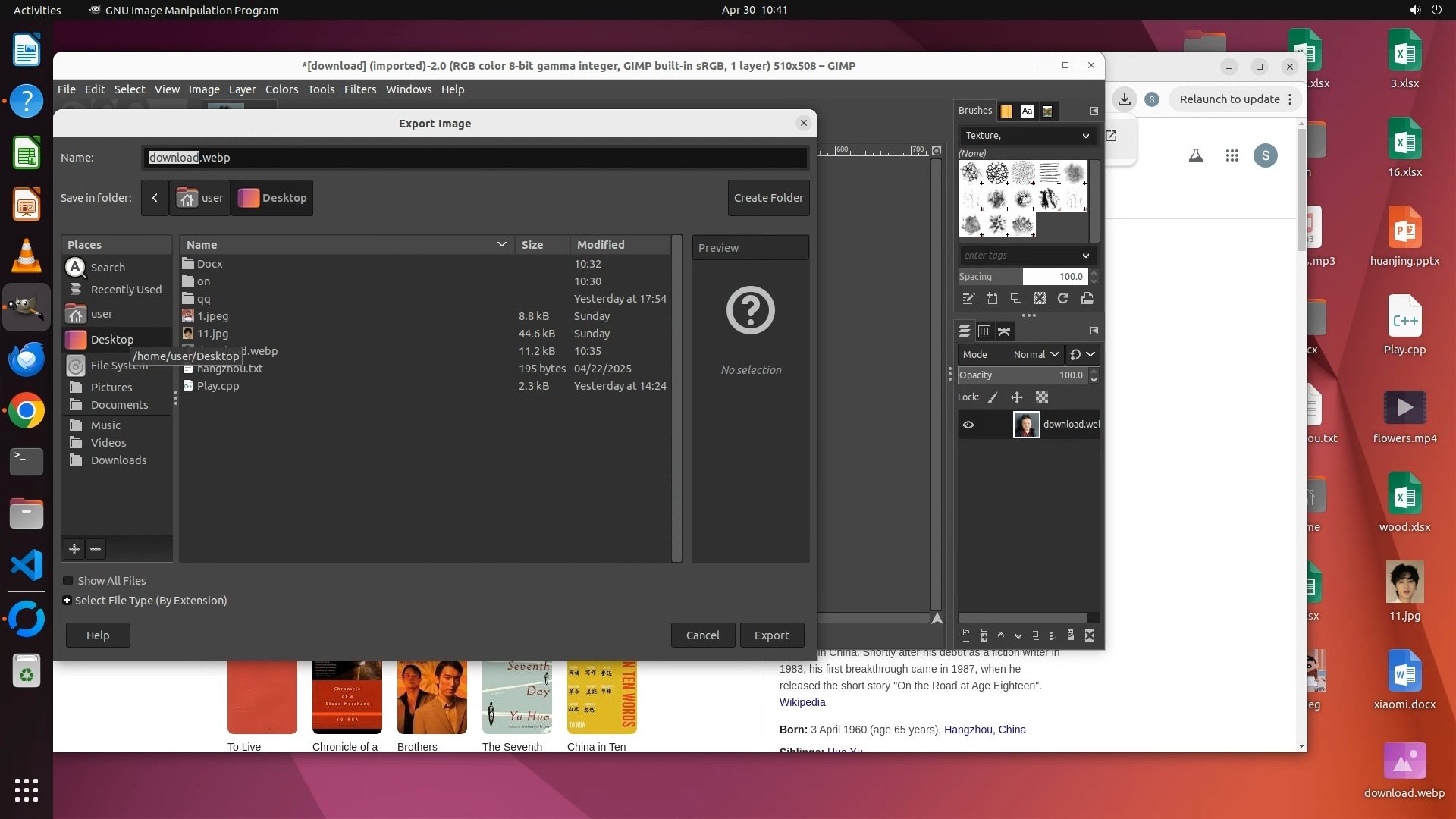
Task: Click the add layer mask icon
Action: click(1071, 635)
